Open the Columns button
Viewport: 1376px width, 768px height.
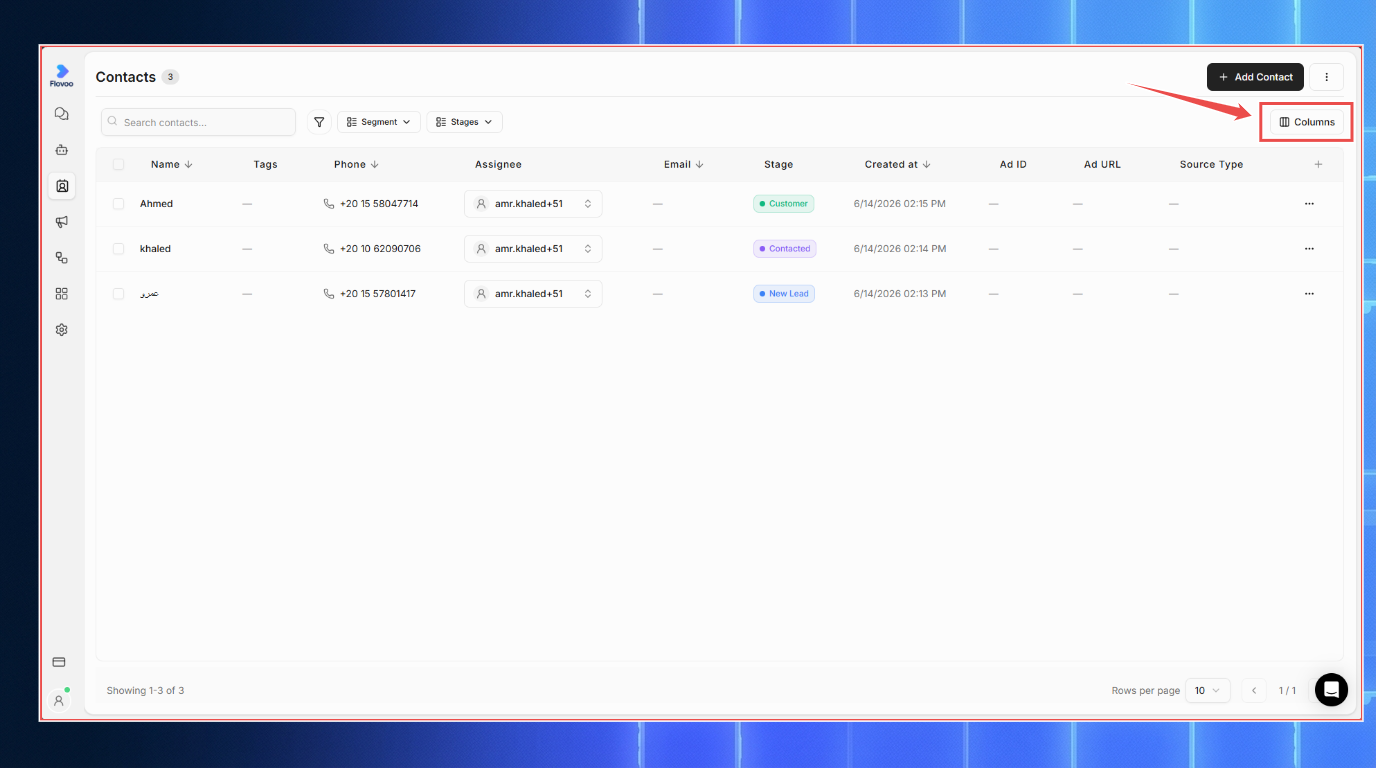click(x=1306, y=122)
